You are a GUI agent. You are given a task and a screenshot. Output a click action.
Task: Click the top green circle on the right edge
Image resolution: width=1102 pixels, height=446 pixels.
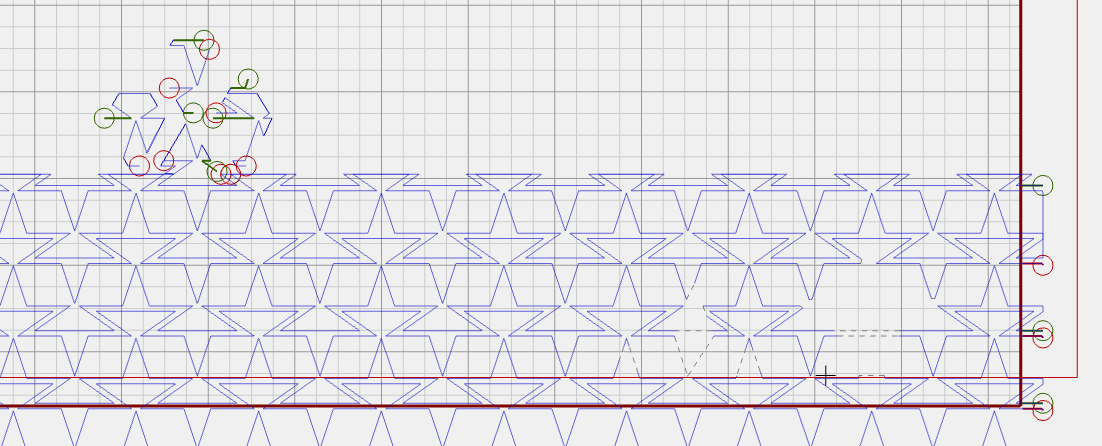[x=1042, y=185]
